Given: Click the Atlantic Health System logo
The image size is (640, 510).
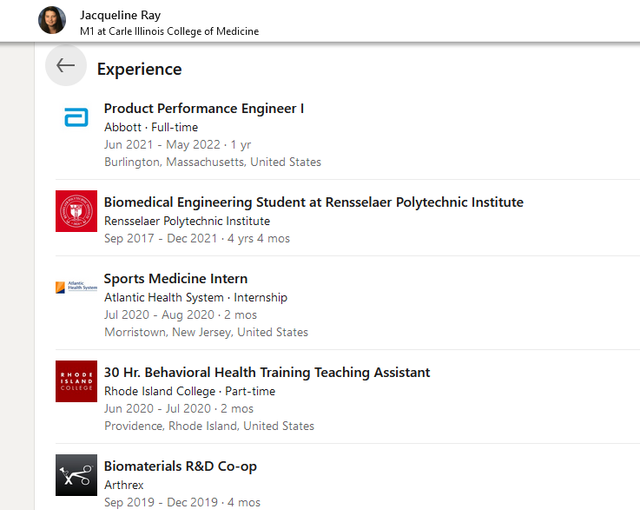Looking at the screenshot, I should tap(76, 287).
